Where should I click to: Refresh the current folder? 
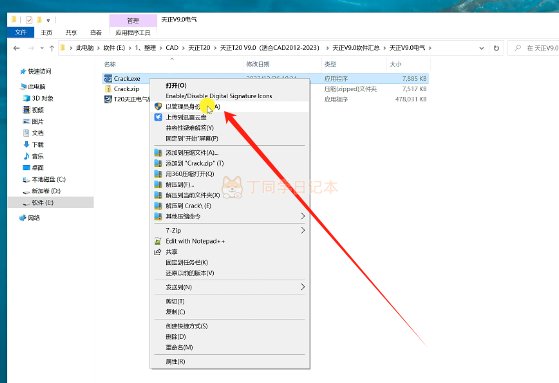tap(496, 48)
